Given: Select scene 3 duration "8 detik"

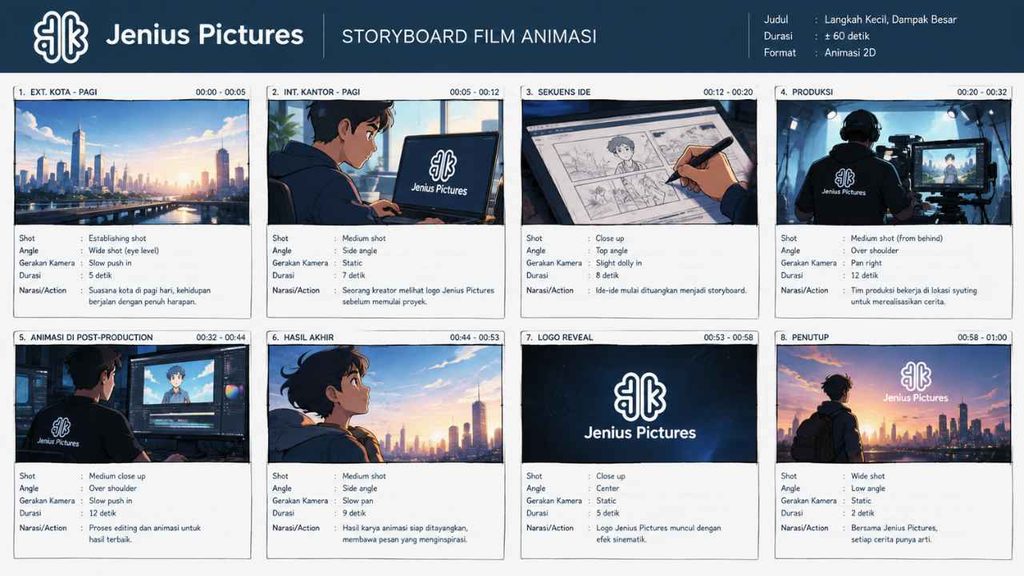Looking at the screenshot, I should tap(607, 275).
